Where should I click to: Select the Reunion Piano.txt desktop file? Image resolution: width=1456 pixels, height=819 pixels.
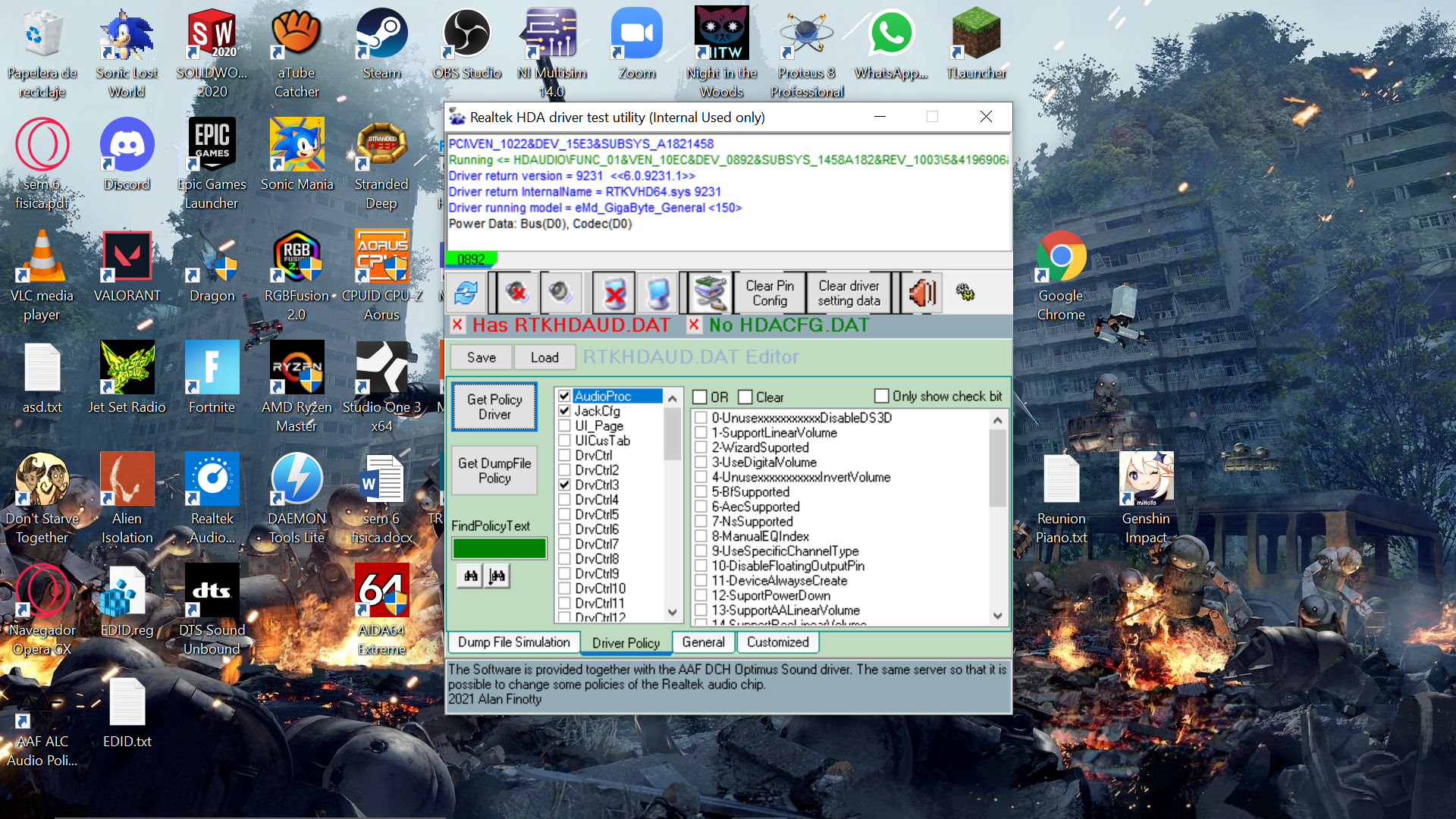(x=1061, y=499)
